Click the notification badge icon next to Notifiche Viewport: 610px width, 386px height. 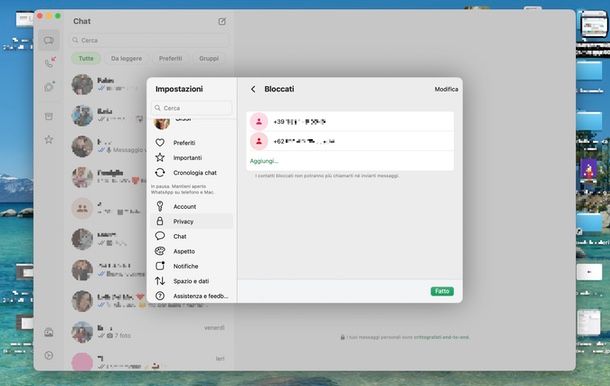160,266
